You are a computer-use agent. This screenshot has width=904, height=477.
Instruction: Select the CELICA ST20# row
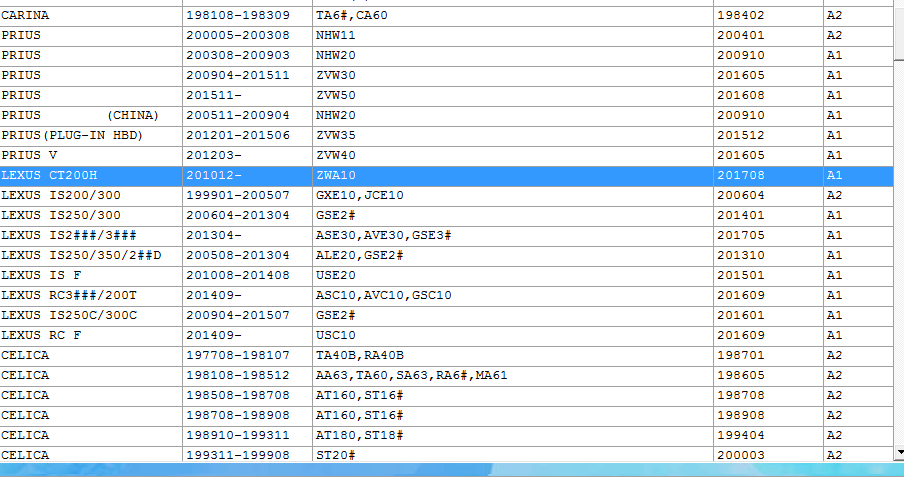447,455
